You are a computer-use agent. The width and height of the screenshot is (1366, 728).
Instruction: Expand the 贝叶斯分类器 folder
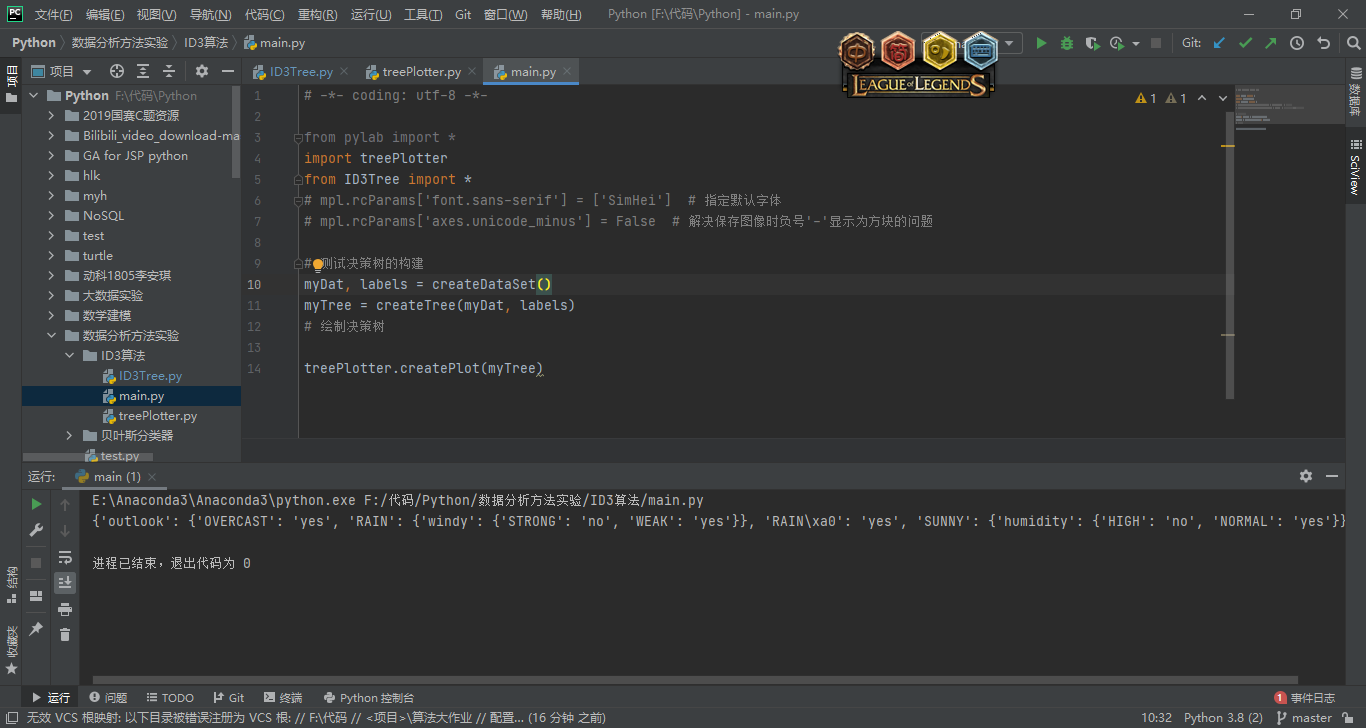[x=69, y=436]
